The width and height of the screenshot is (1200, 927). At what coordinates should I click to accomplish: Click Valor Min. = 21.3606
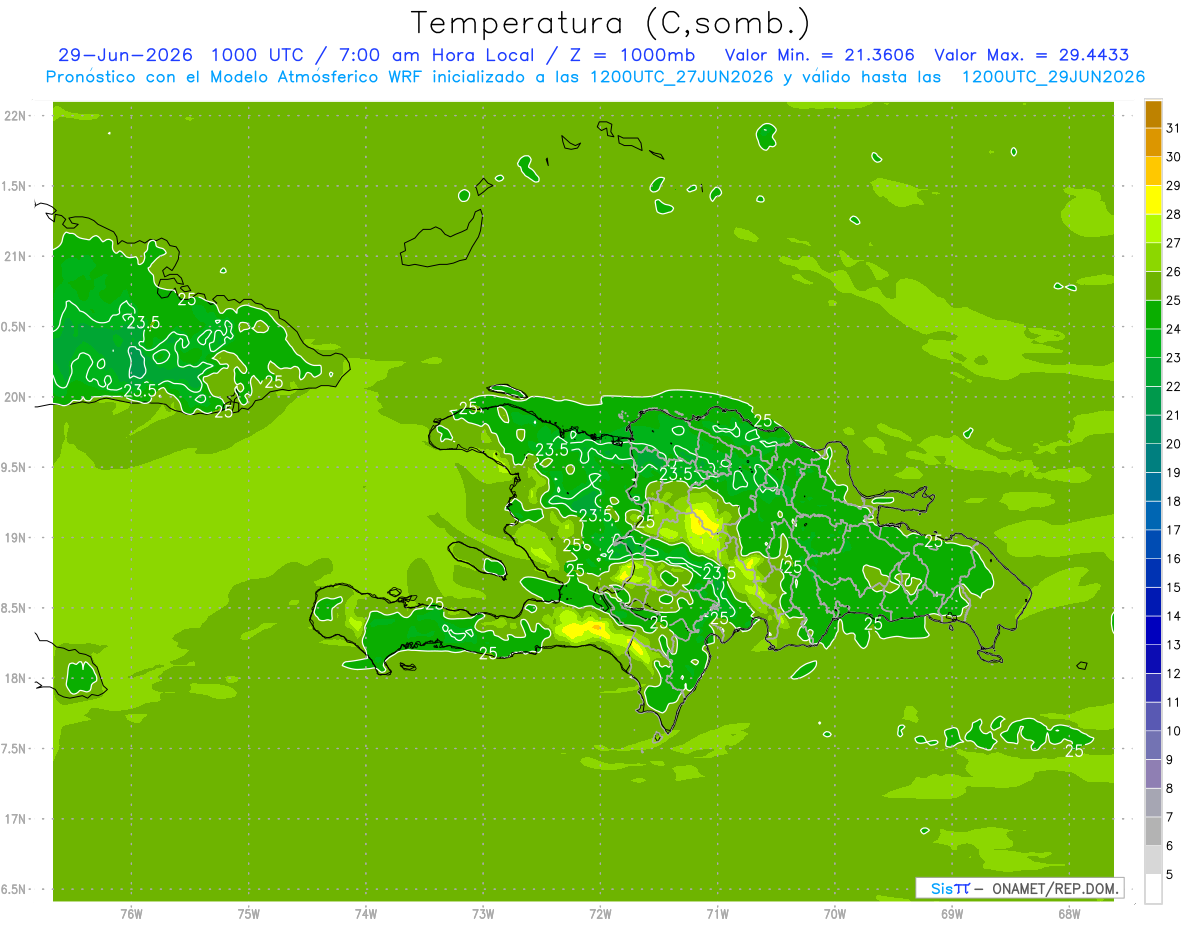pos(820,55)
